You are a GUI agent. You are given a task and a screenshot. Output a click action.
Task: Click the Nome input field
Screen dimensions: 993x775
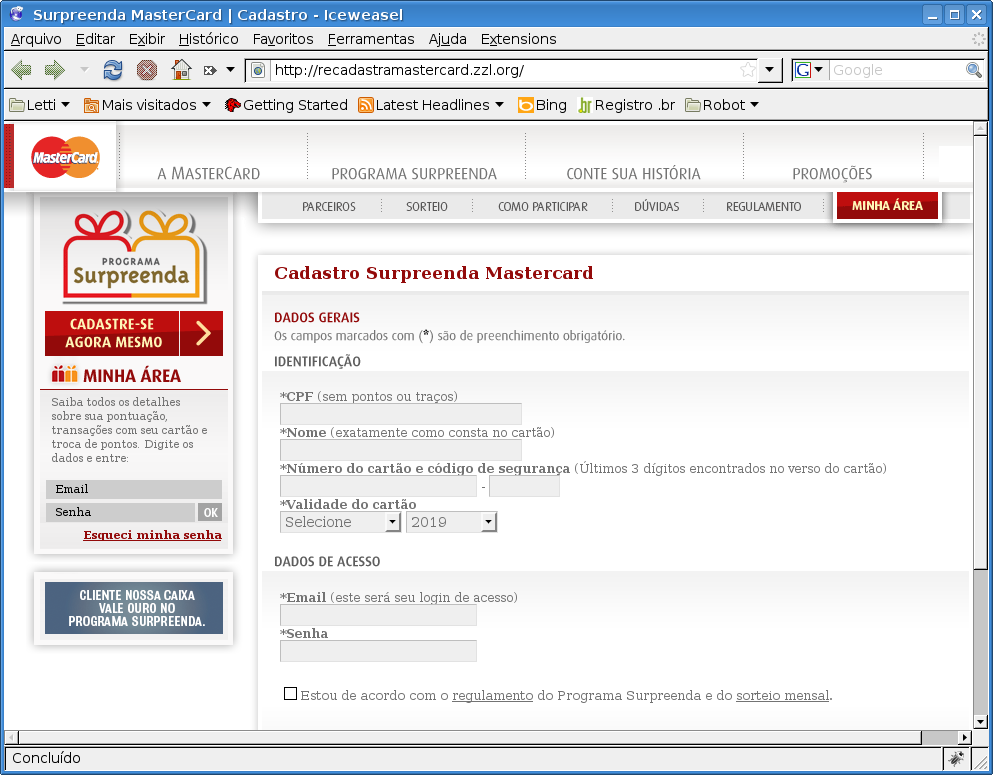[401, 450]
